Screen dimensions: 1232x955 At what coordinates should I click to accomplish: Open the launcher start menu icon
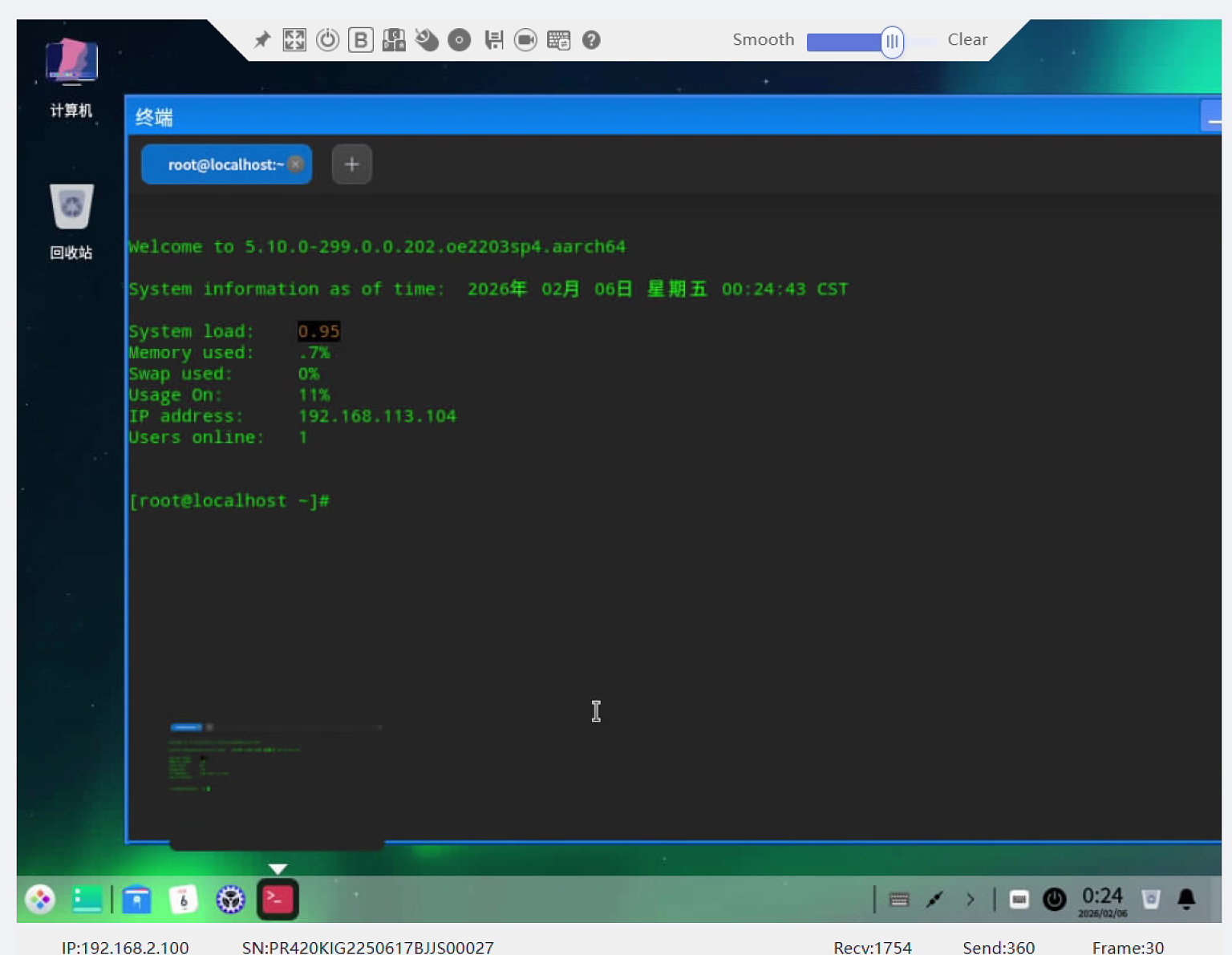[x=40, y=900]
